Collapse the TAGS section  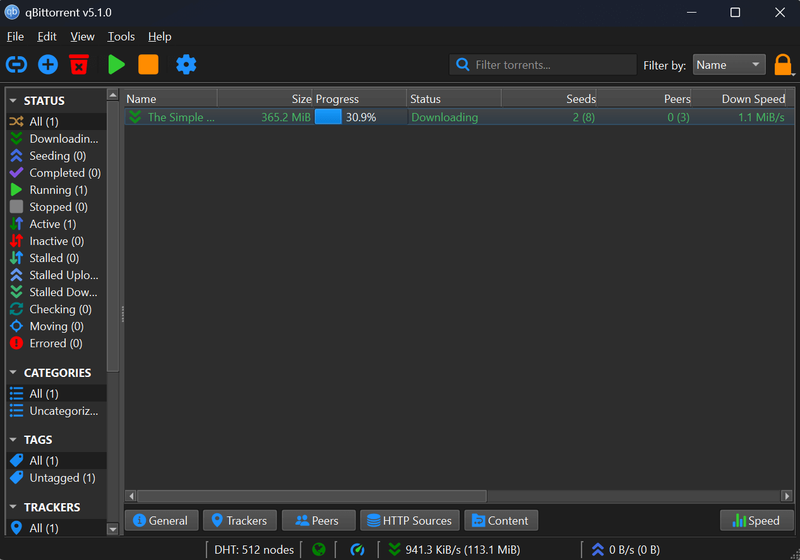13,440
